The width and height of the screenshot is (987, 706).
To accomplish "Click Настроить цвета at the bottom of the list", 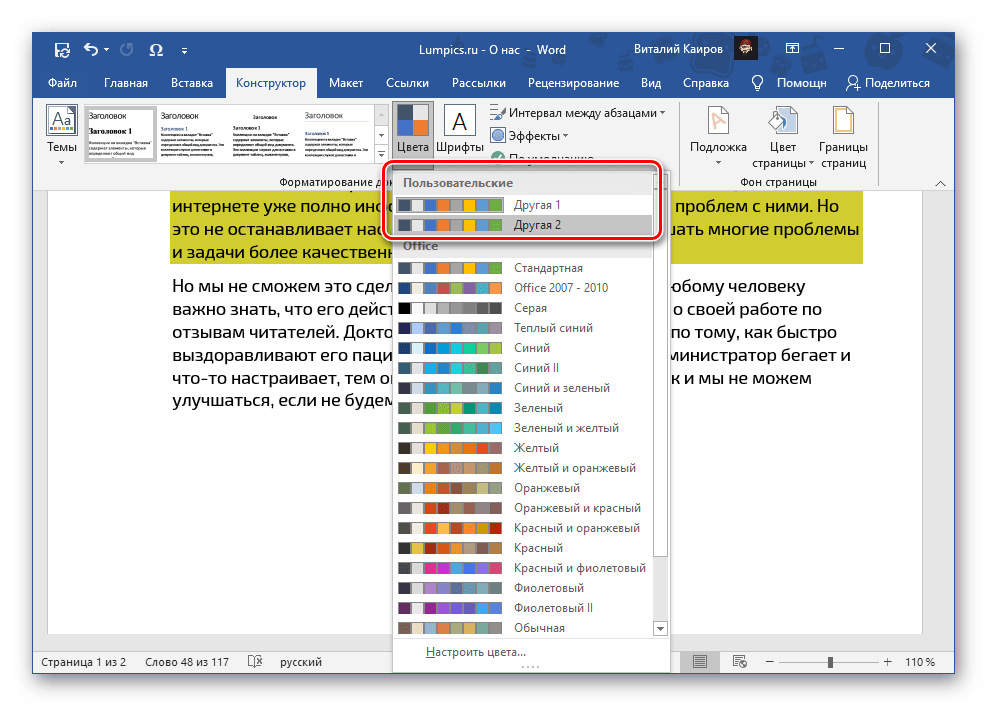I will [x=475, y=652].
